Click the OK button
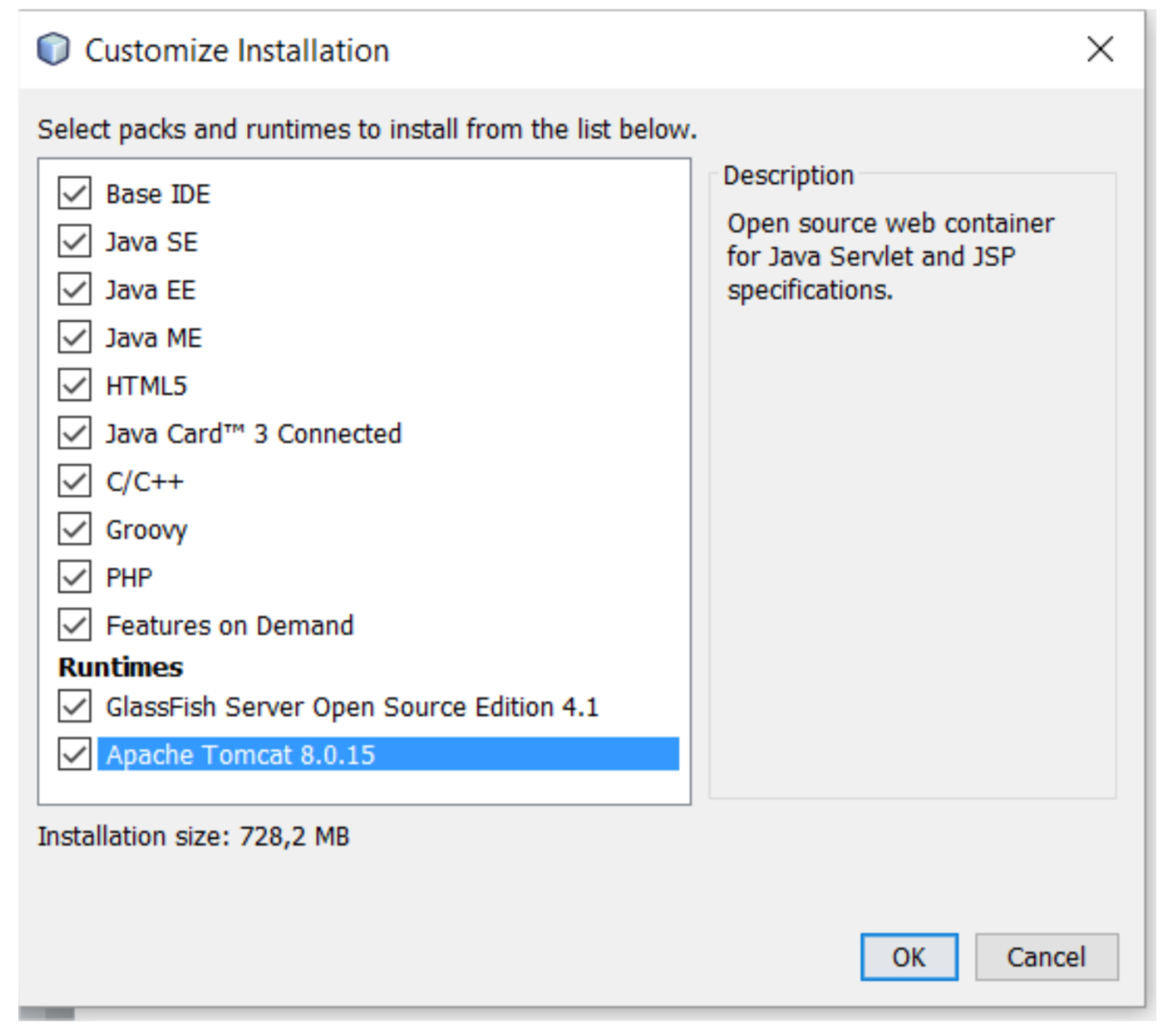Image resolution: width=1170 pixels, height=1036 pixels. pos(909,957)
